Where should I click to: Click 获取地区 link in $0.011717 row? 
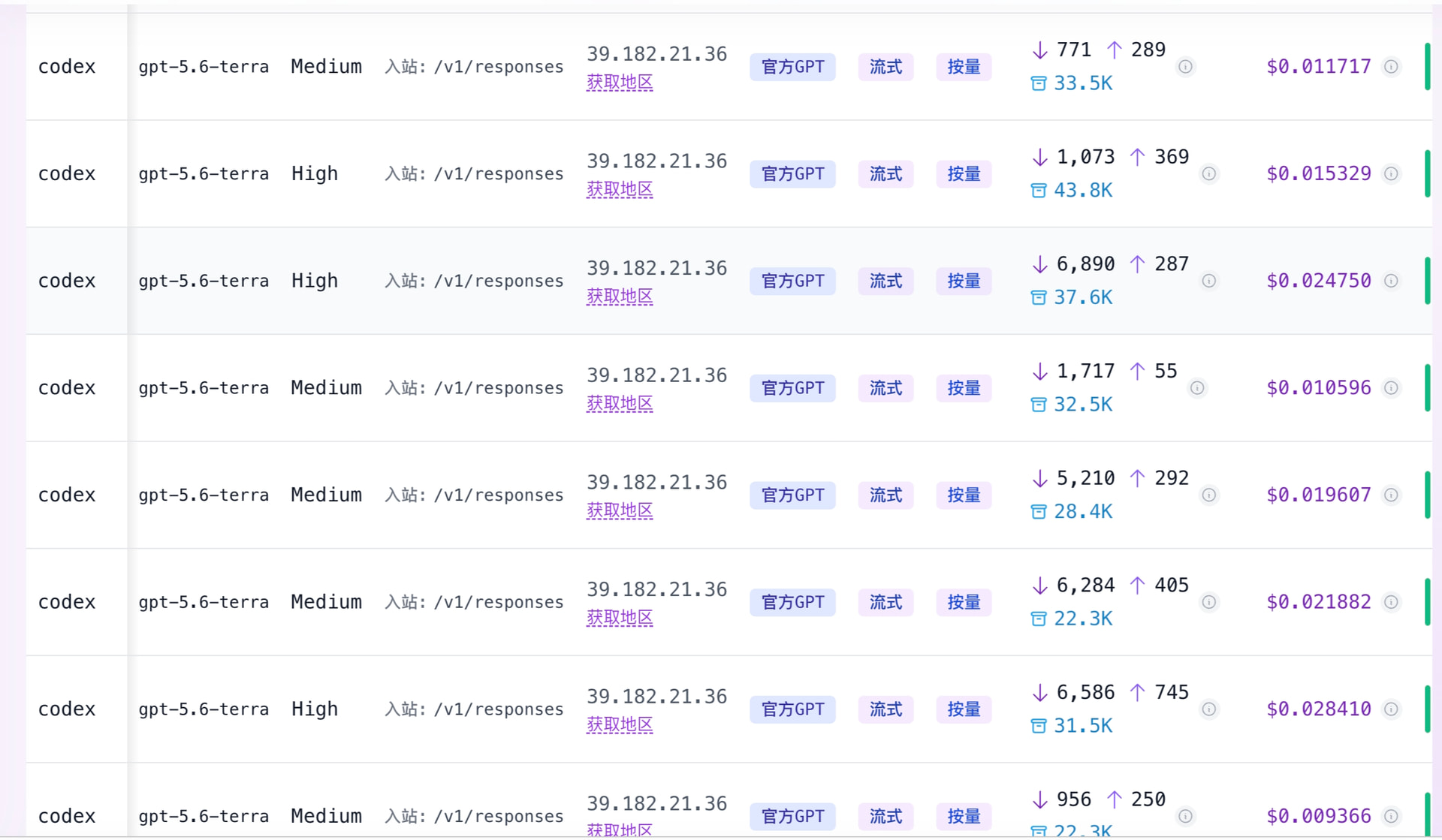click(620, 83)
